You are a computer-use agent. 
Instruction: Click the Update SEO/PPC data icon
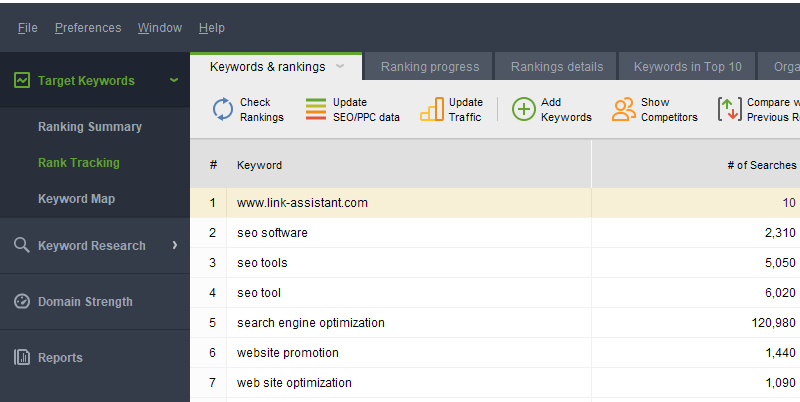coord(316,110)
